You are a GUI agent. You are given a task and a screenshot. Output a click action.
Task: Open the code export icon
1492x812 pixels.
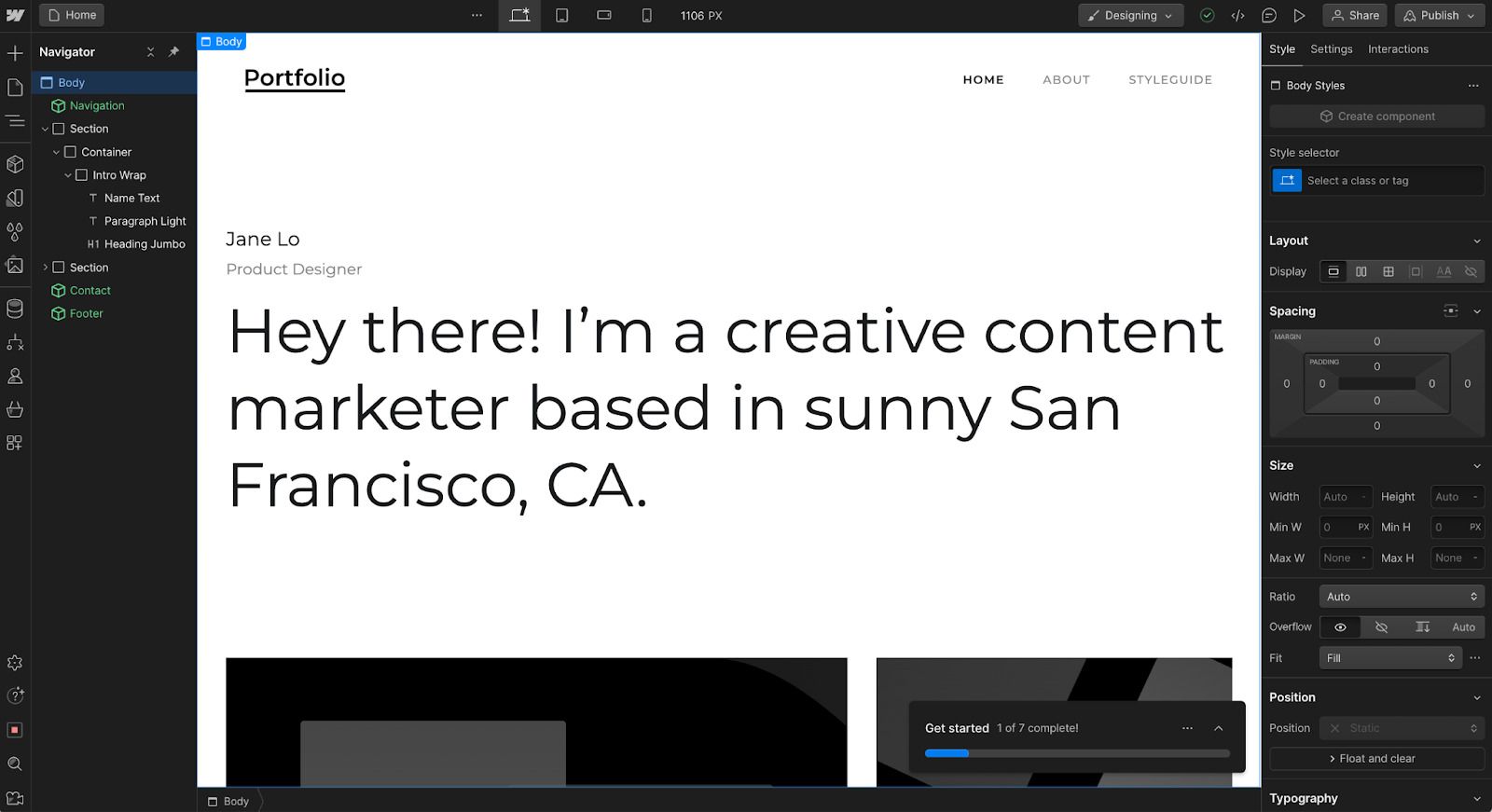[x=1237, y=16]
